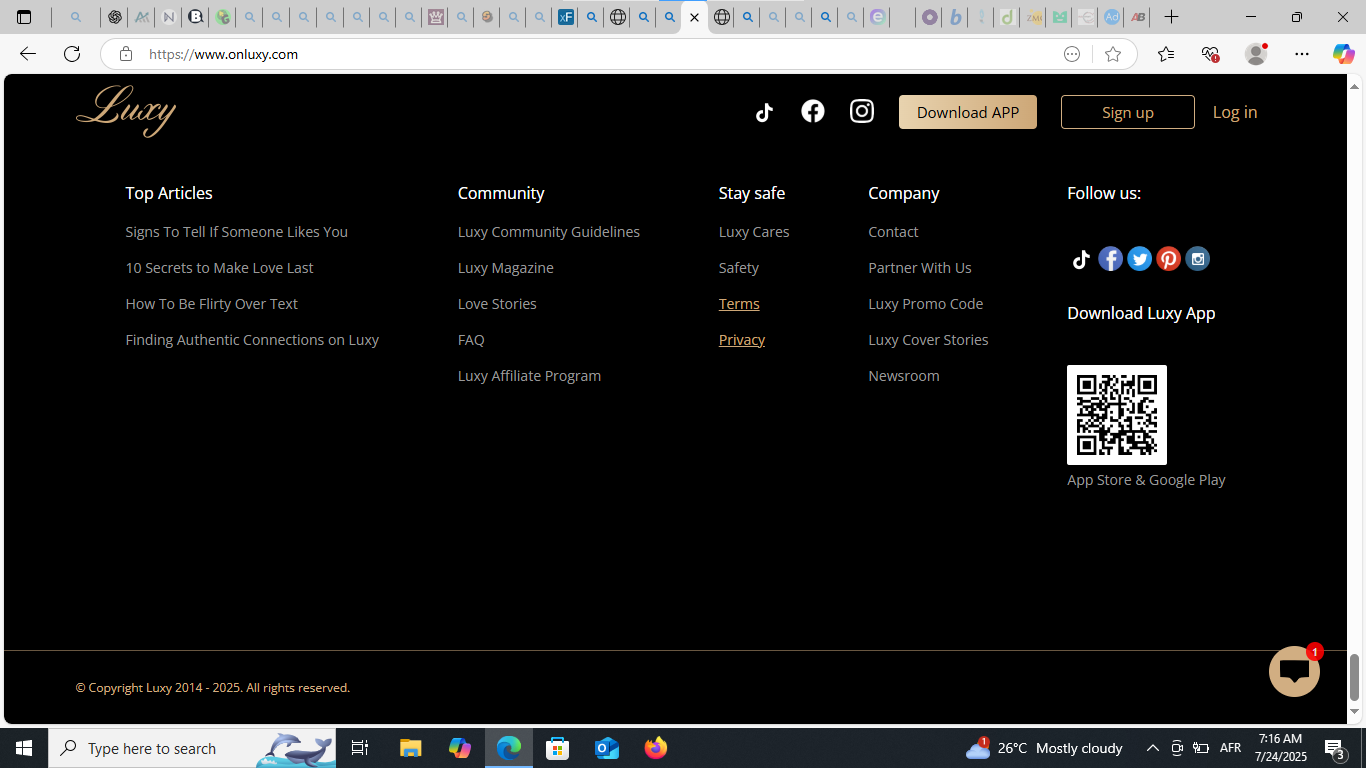Open the notification center icon

click(x=1334, y=748)
